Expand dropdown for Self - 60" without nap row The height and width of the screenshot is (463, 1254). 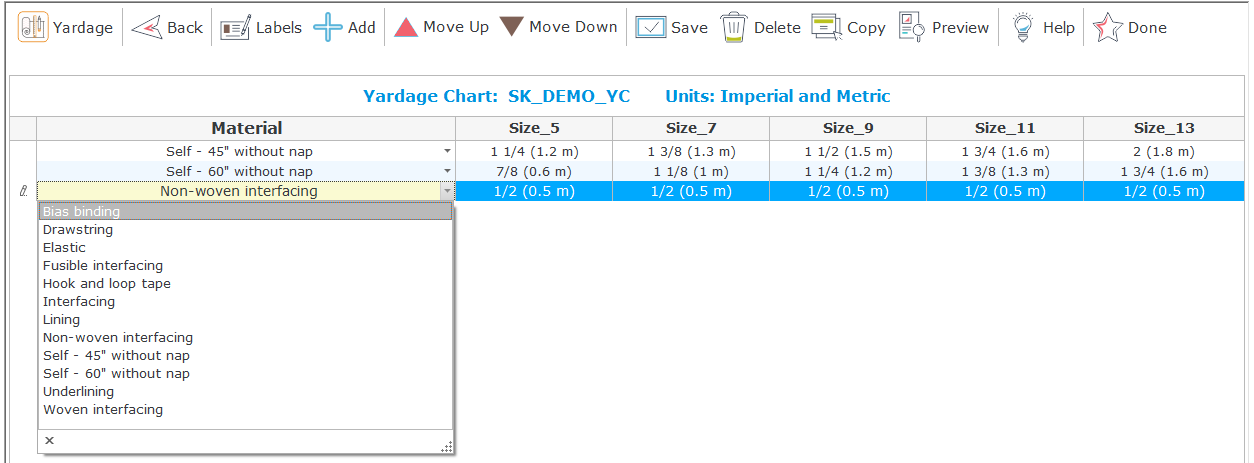447,172
